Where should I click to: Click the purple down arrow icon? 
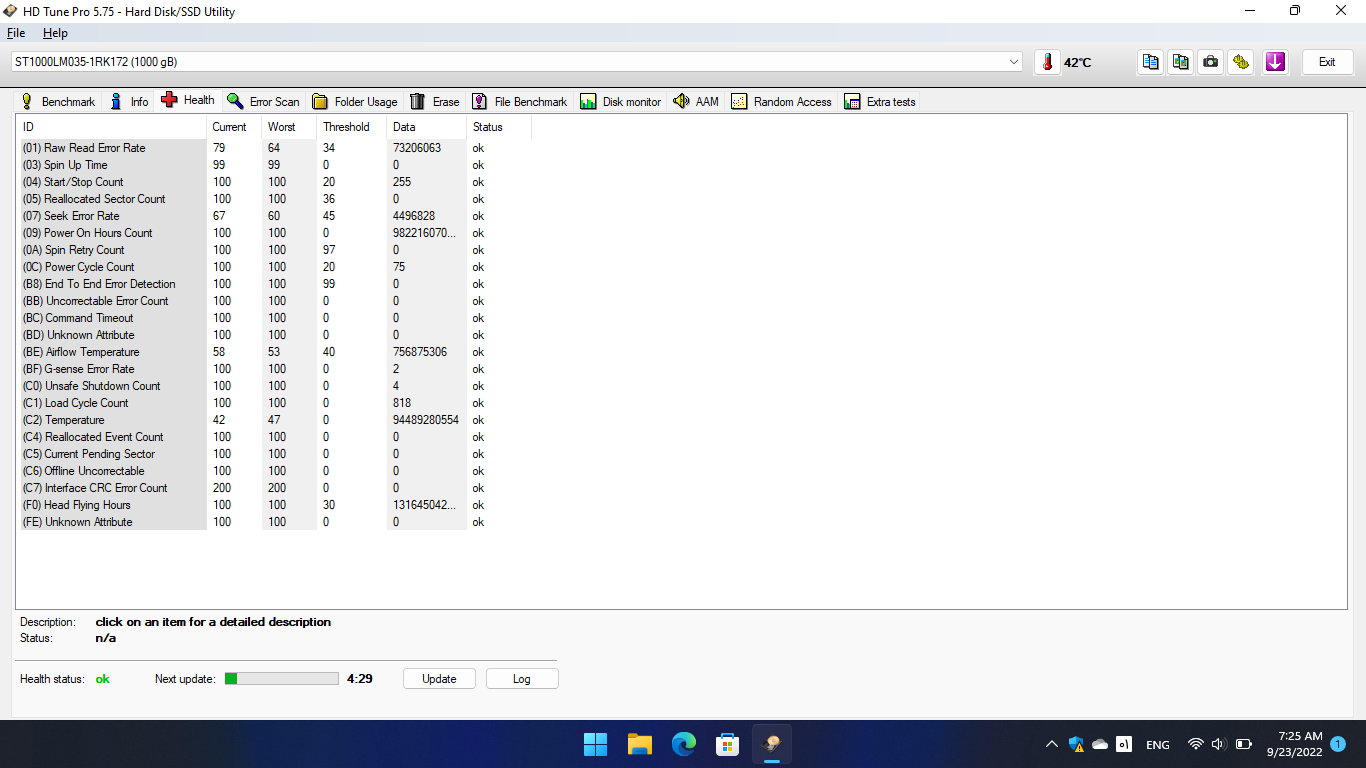point(1274,62)
